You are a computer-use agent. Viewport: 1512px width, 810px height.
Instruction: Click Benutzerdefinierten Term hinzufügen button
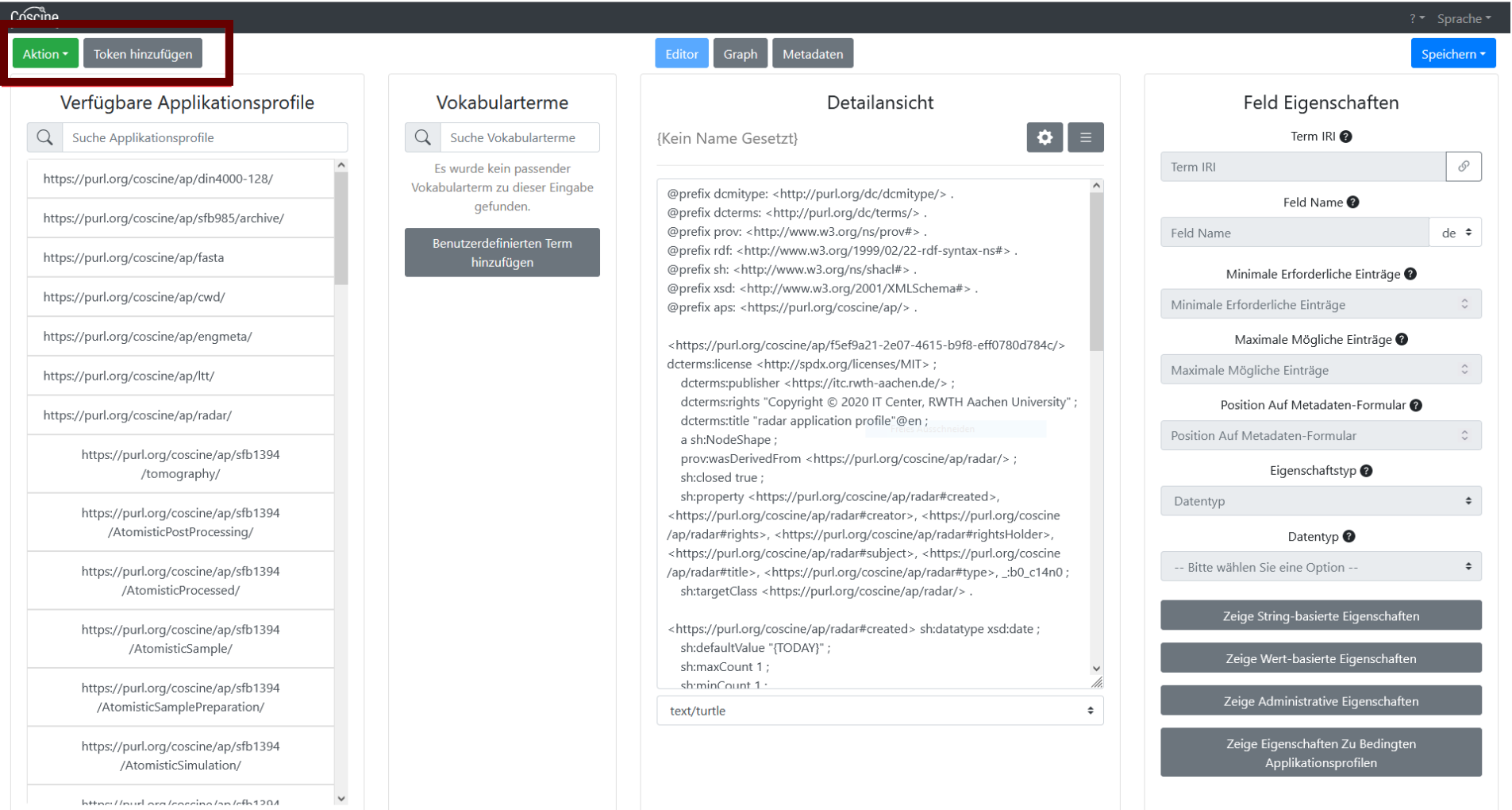pos(502,253)
